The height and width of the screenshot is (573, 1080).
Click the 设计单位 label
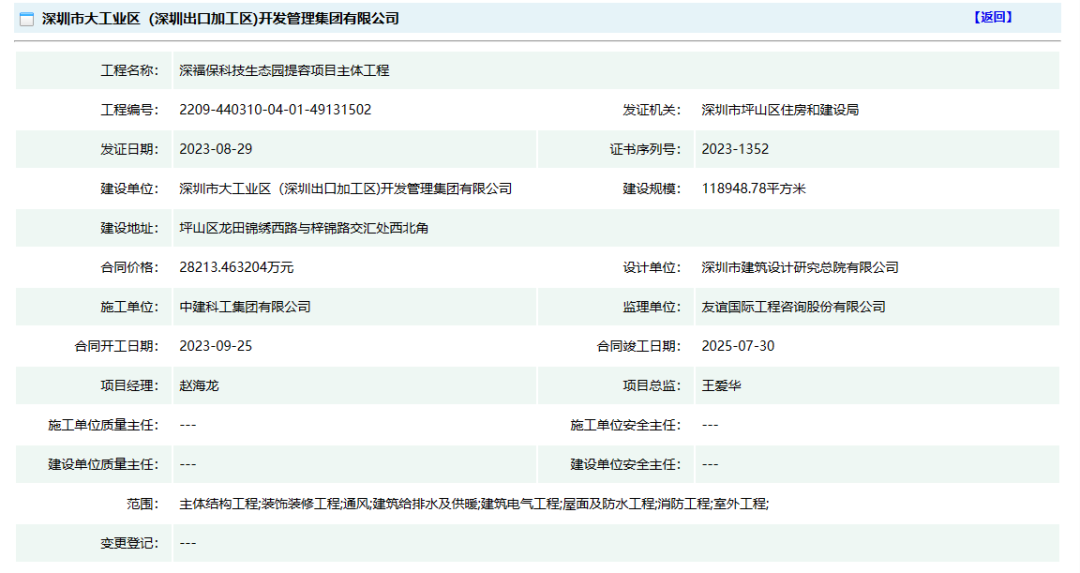[x=652, y=267]
